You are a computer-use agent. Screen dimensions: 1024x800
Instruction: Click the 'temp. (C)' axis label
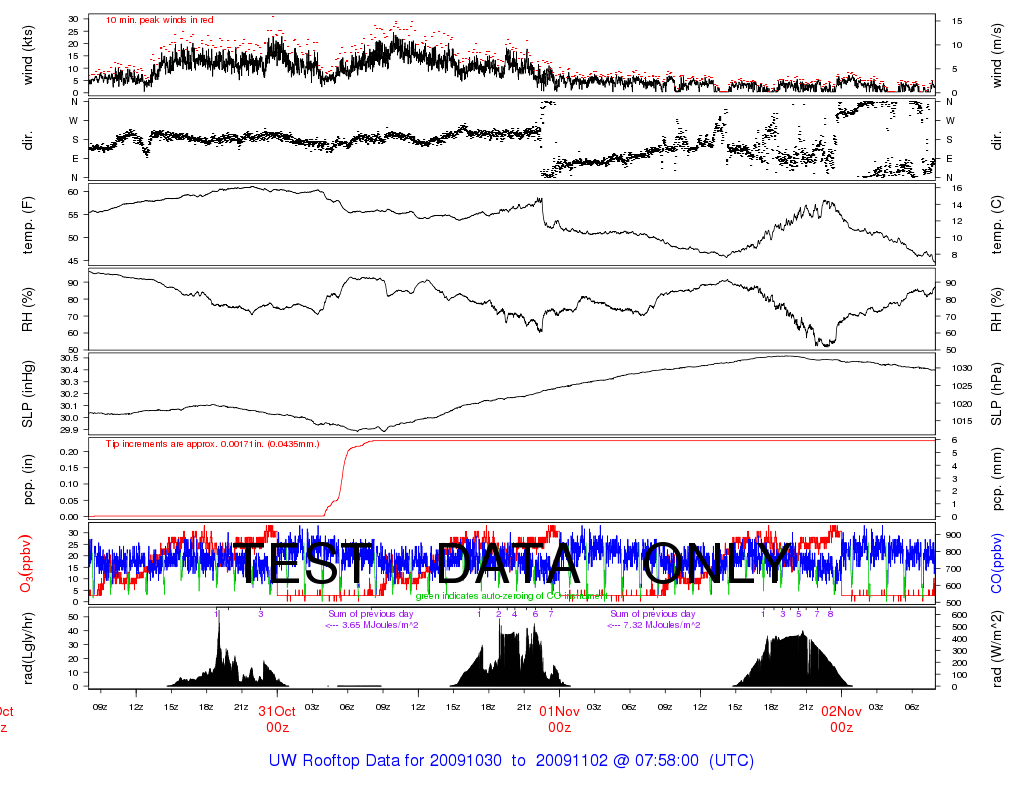click(x=996, y=224)
